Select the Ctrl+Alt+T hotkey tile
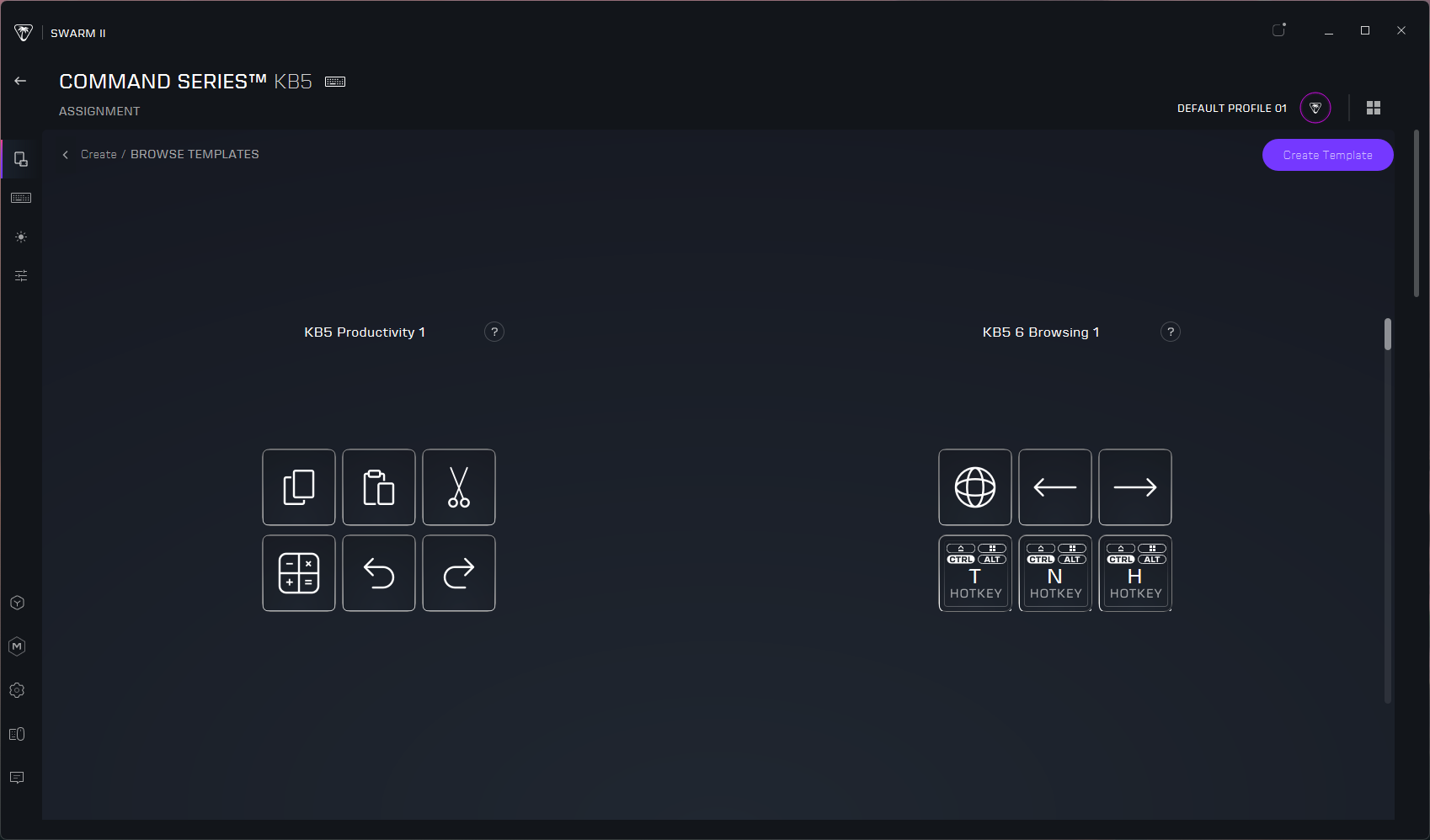The height and width of the screenshot is (840, 1430). pyautogui.click(x=975, y=573)
